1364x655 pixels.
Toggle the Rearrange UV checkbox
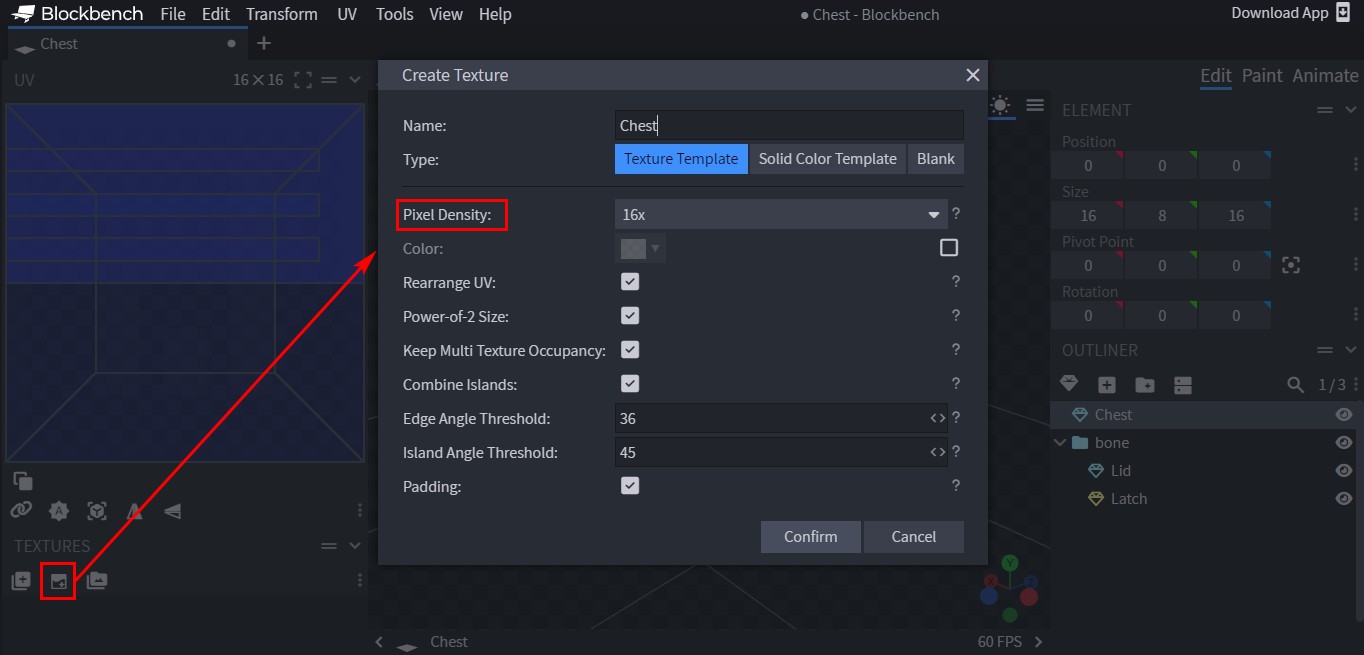click(630, 282)
